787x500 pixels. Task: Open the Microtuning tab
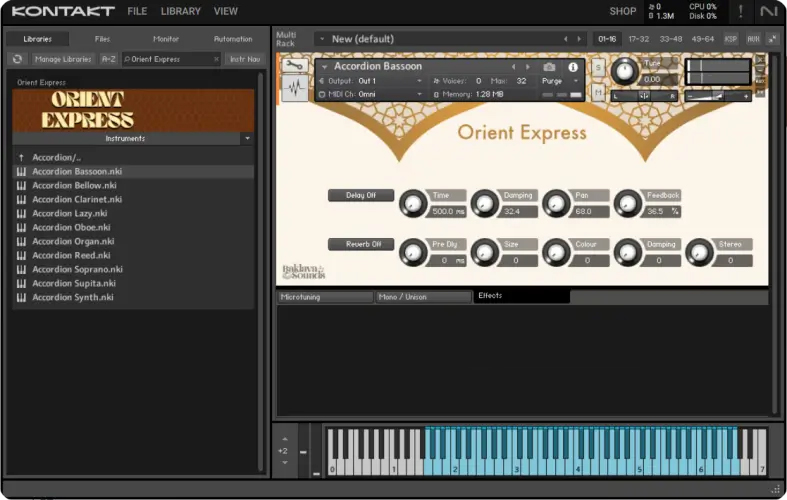click(x=325, y=297)
